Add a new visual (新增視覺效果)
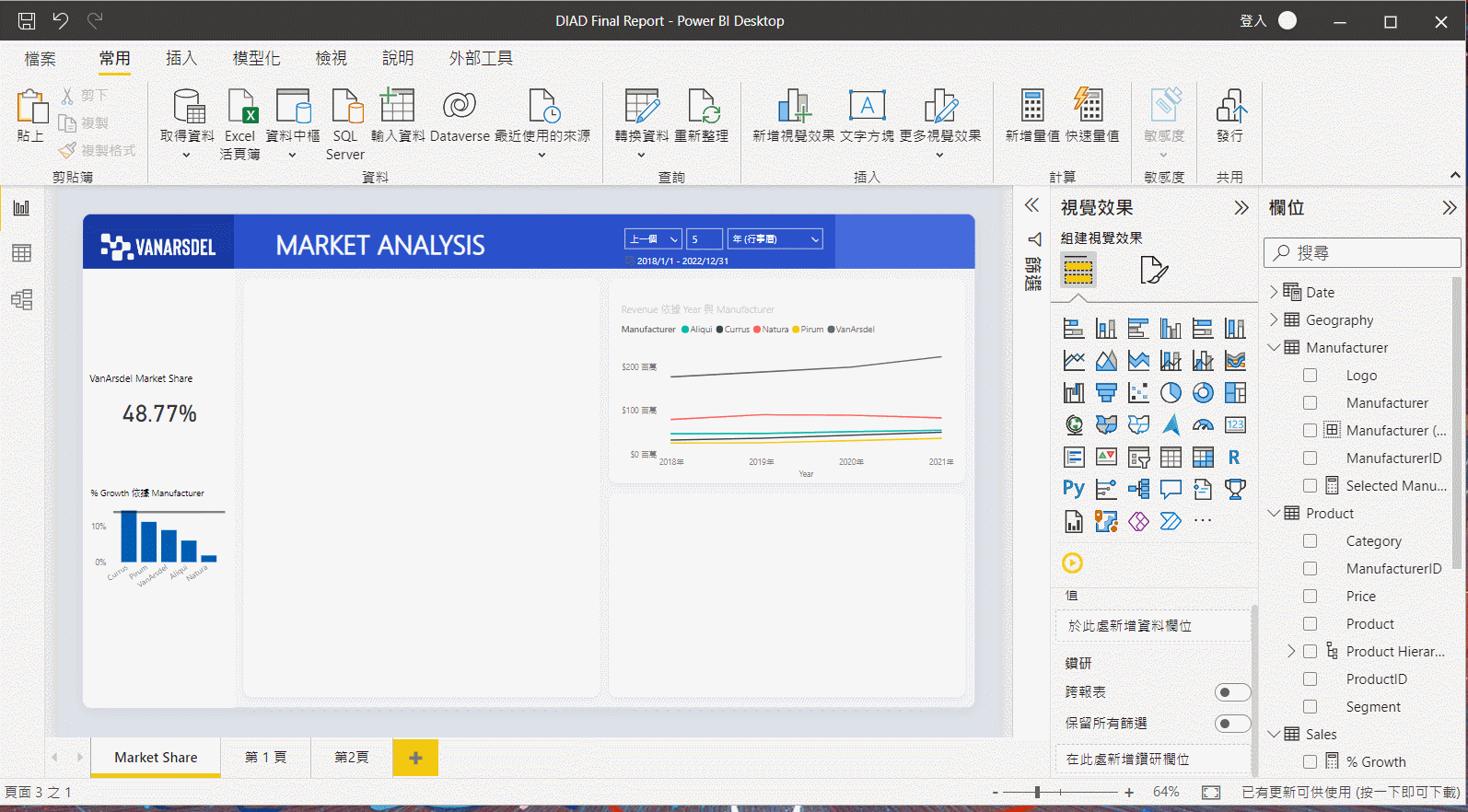Screen dimensions: 1468x812 (x=794, y=115)
